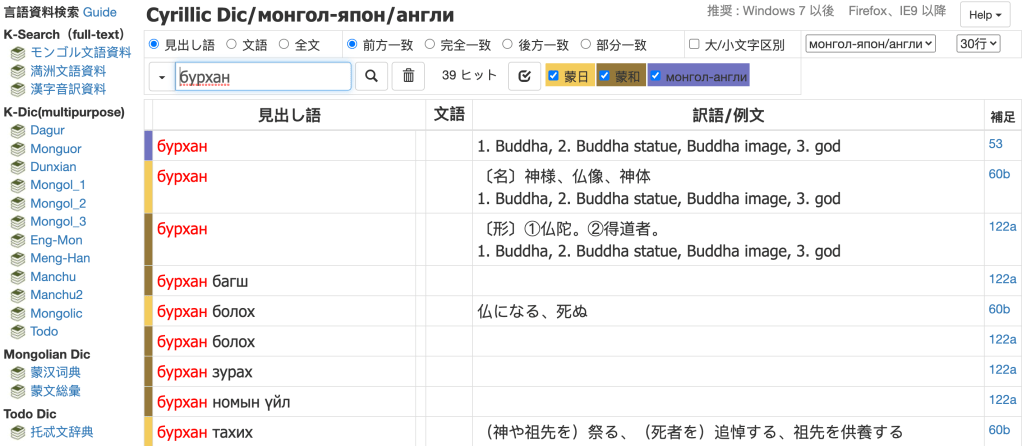Click the Eng-Mon book icon
This screenshot has width=1022, height=446.
click(17, 240)
